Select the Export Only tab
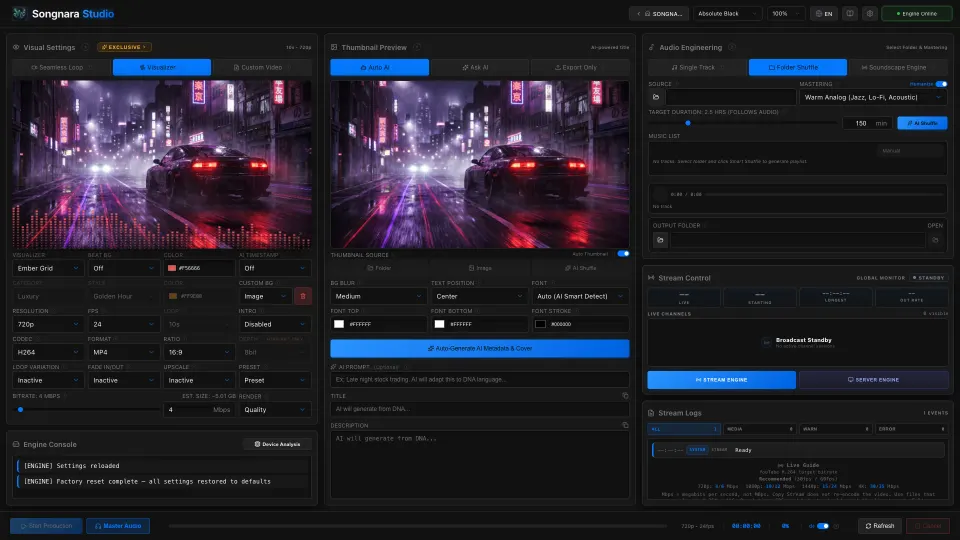 pyautogui.click(x=580, y=67)
